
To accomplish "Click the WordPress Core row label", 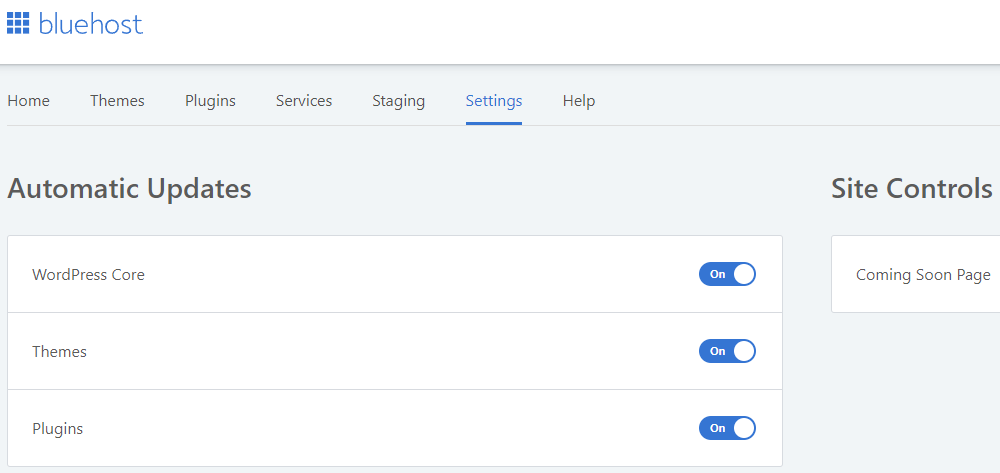I will [89, 275].
